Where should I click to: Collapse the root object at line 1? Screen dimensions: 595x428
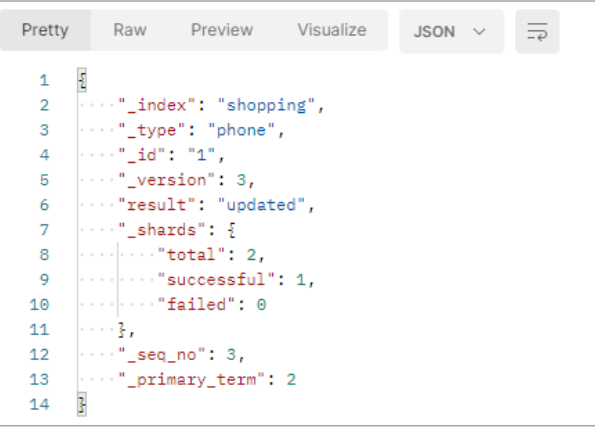(82, 80)
